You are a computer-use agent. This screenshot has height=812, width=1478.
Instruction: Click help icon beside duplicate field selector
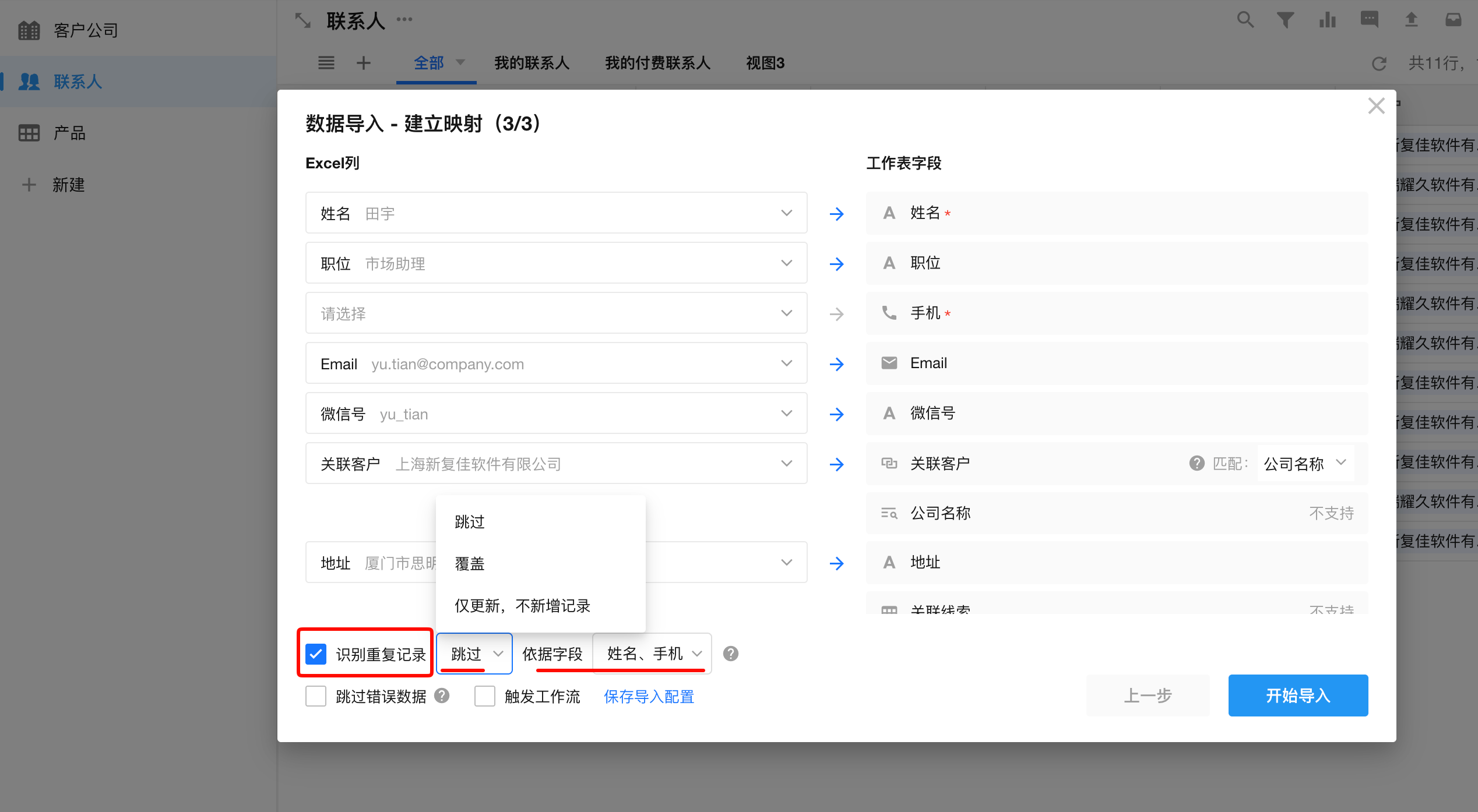tap(730, 654)
